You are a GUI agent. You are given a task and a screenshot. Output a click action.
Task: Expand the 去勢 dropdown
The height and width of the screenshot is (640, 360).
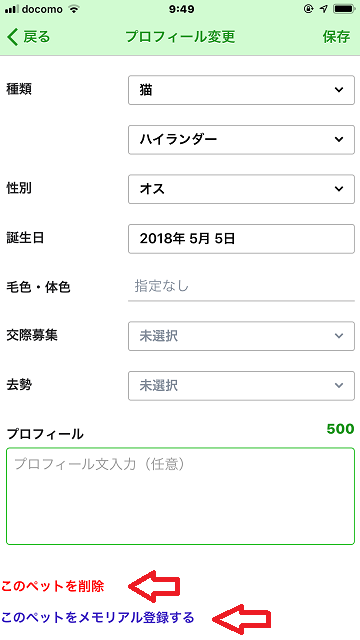click(x=241, y=386)
